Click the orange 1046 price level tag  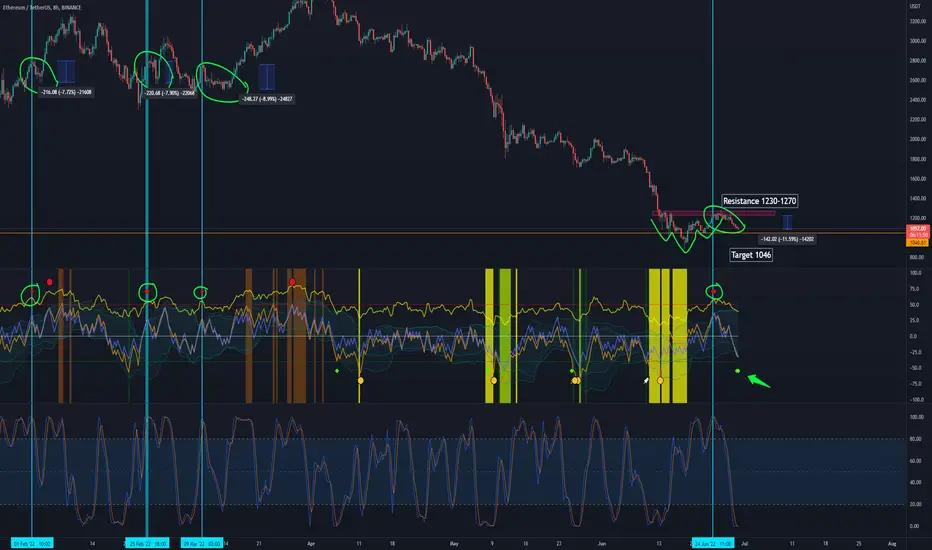(917, 243)
